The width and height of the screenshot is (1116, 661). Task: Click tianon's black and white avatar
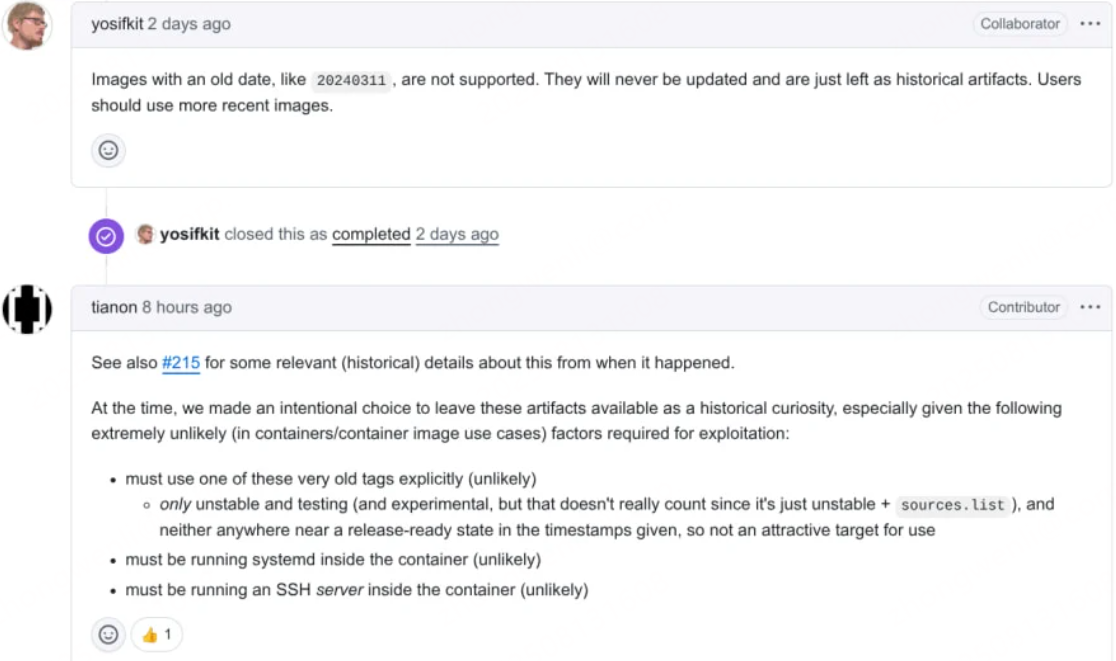pos(27,309)
